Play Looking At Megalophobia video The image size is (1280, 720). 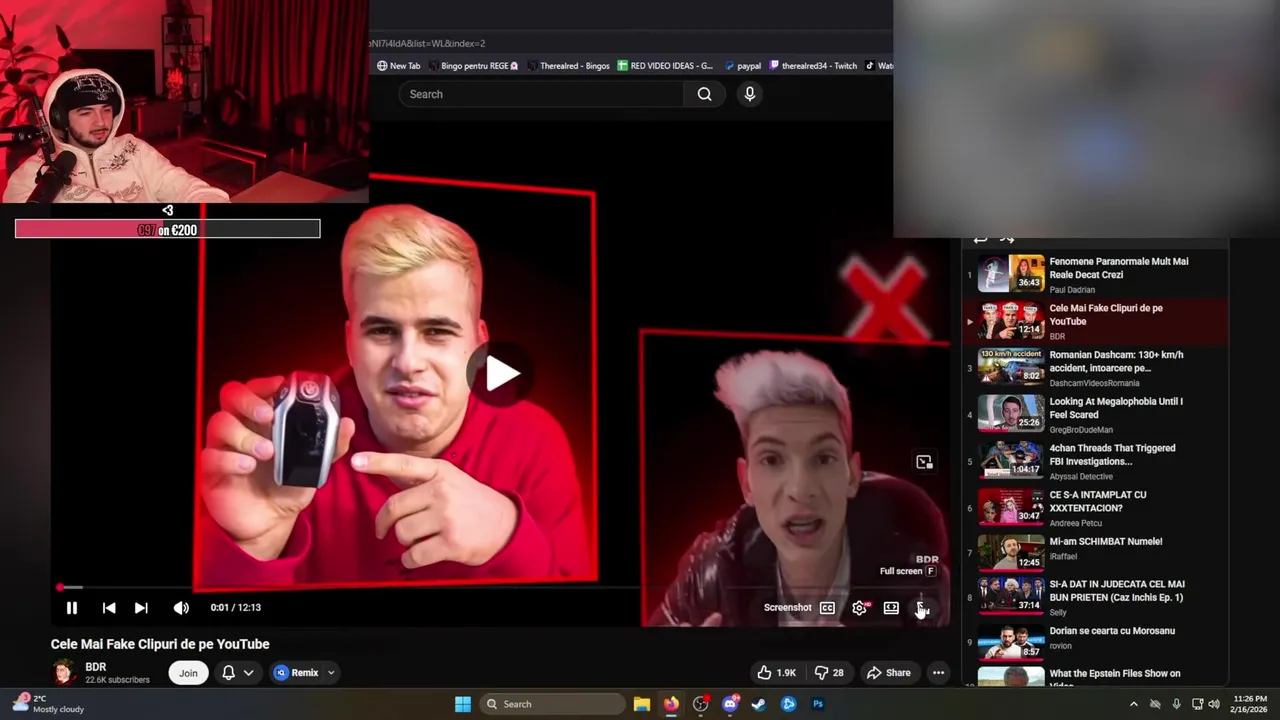(x=1096, y=414)
